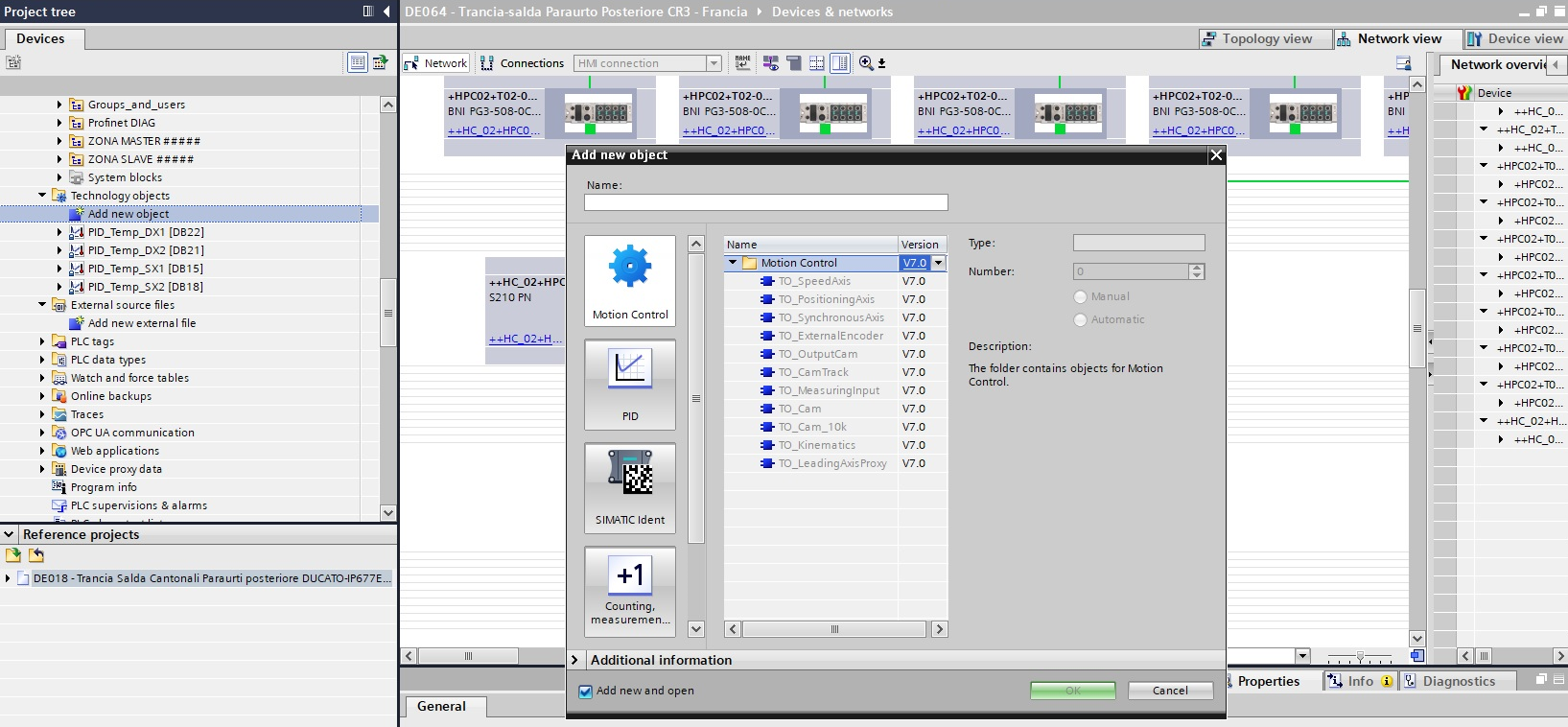1568x727 pixels.
Task: Click the Name input field
Action: coord(765,202)
